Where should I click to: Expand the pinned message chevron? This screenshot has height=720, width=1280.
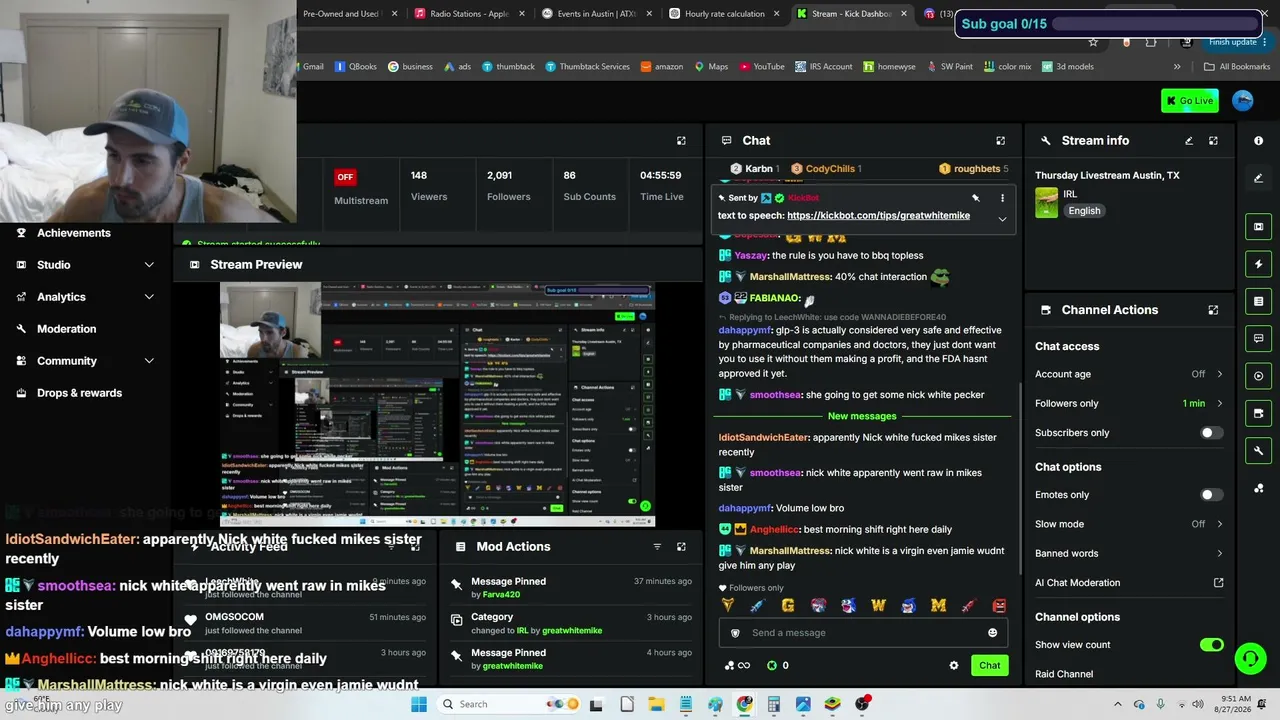click(1002, 219)
